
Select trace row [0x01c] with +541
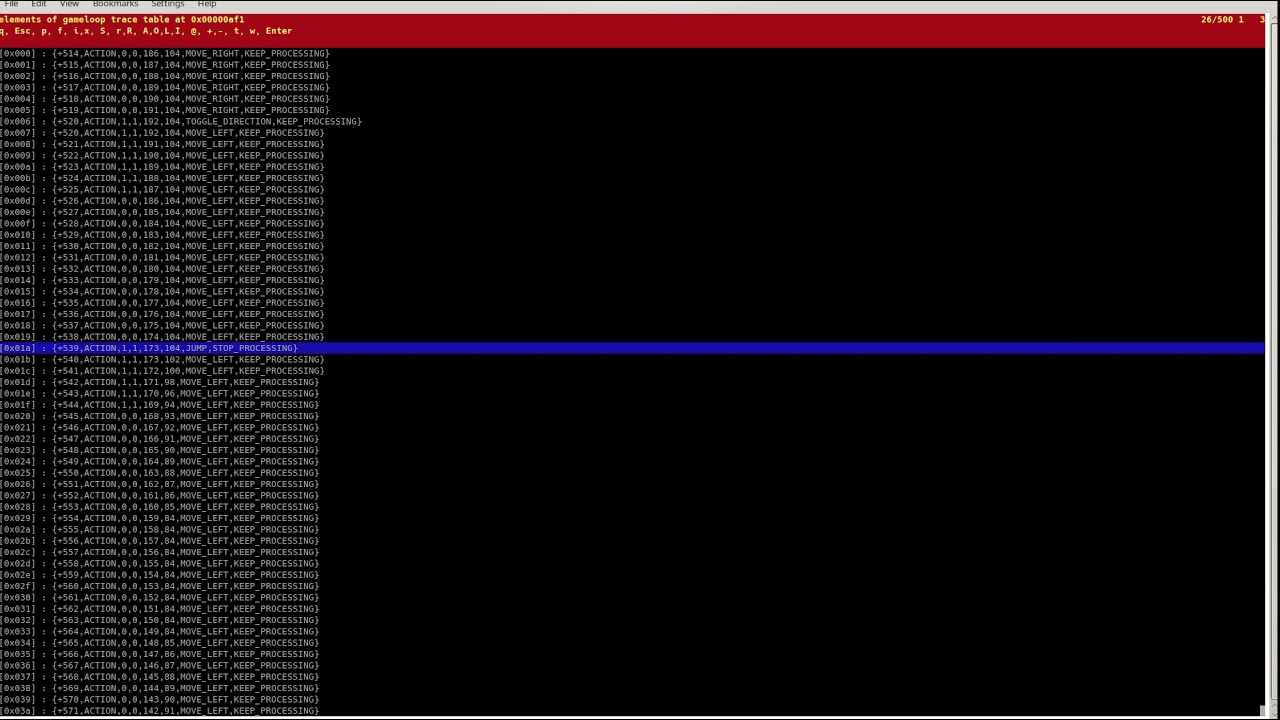point(162,371)
